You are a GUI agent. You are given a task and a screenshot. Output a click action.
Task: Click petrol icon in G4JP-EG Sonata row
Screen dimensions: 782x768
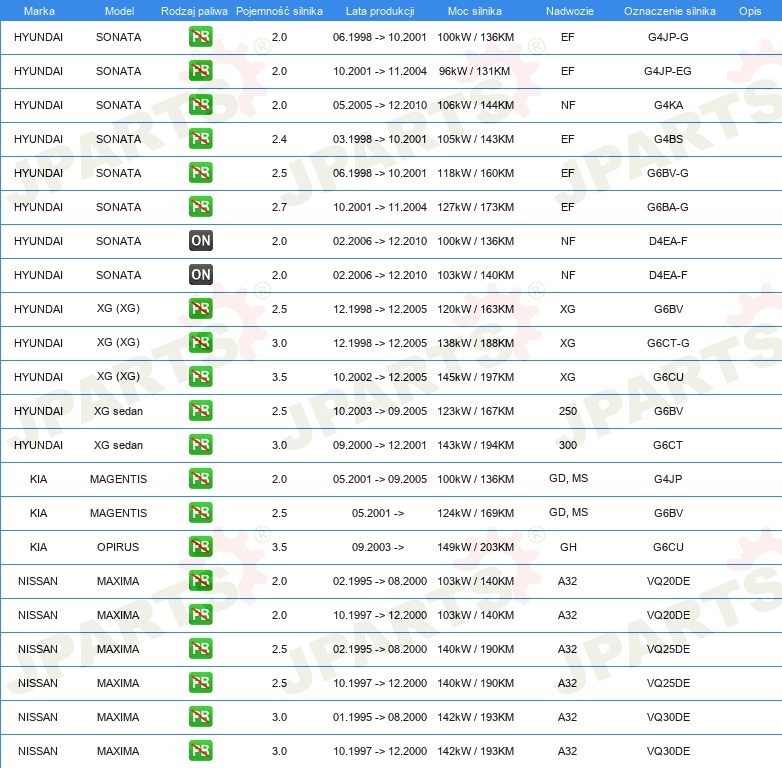point(200,70)
